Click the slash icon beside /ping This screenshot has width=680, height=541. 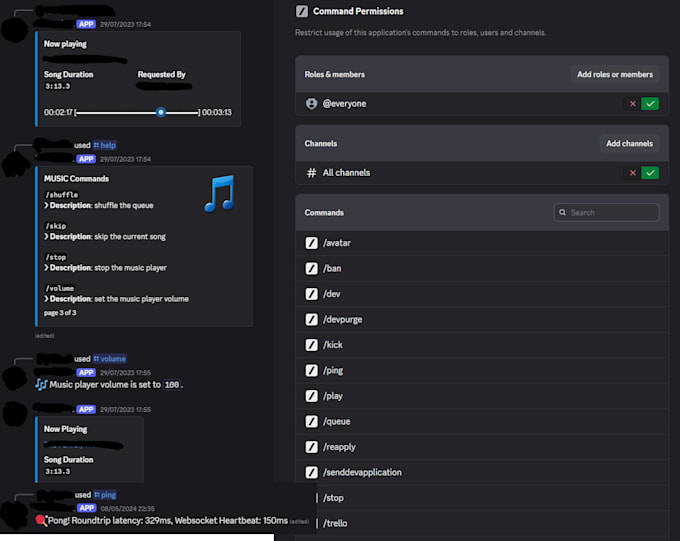(311, 371)
